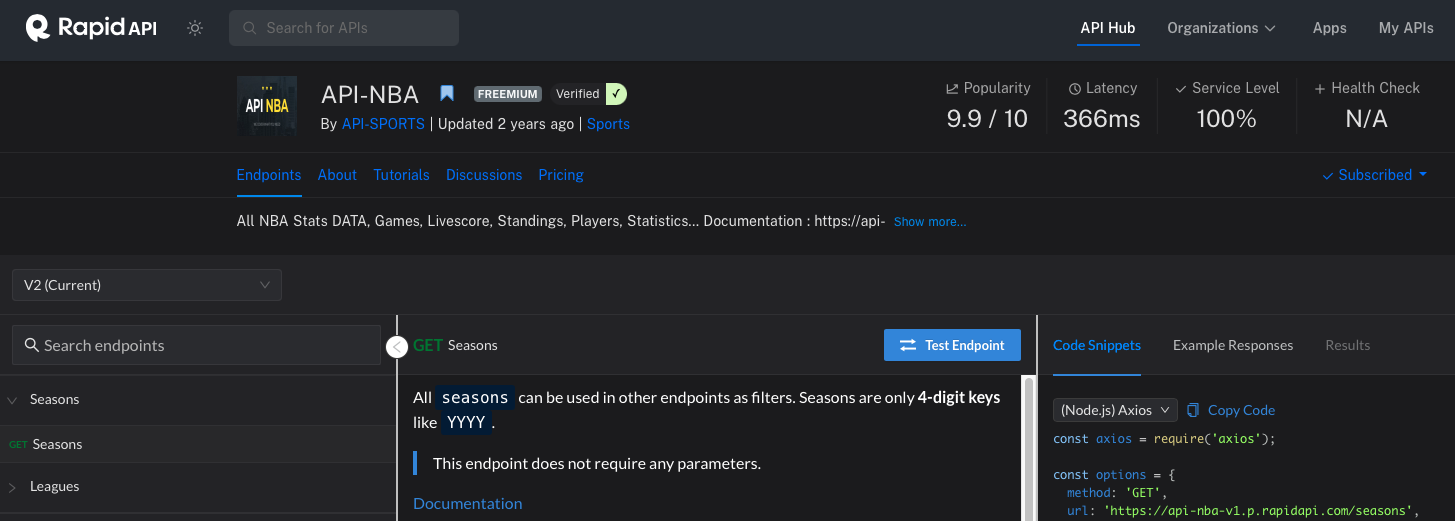This screenshot has height=521, width=1455.
Task: Click the 'seasons' inline code in the description
Action: (x=475, y=397)
